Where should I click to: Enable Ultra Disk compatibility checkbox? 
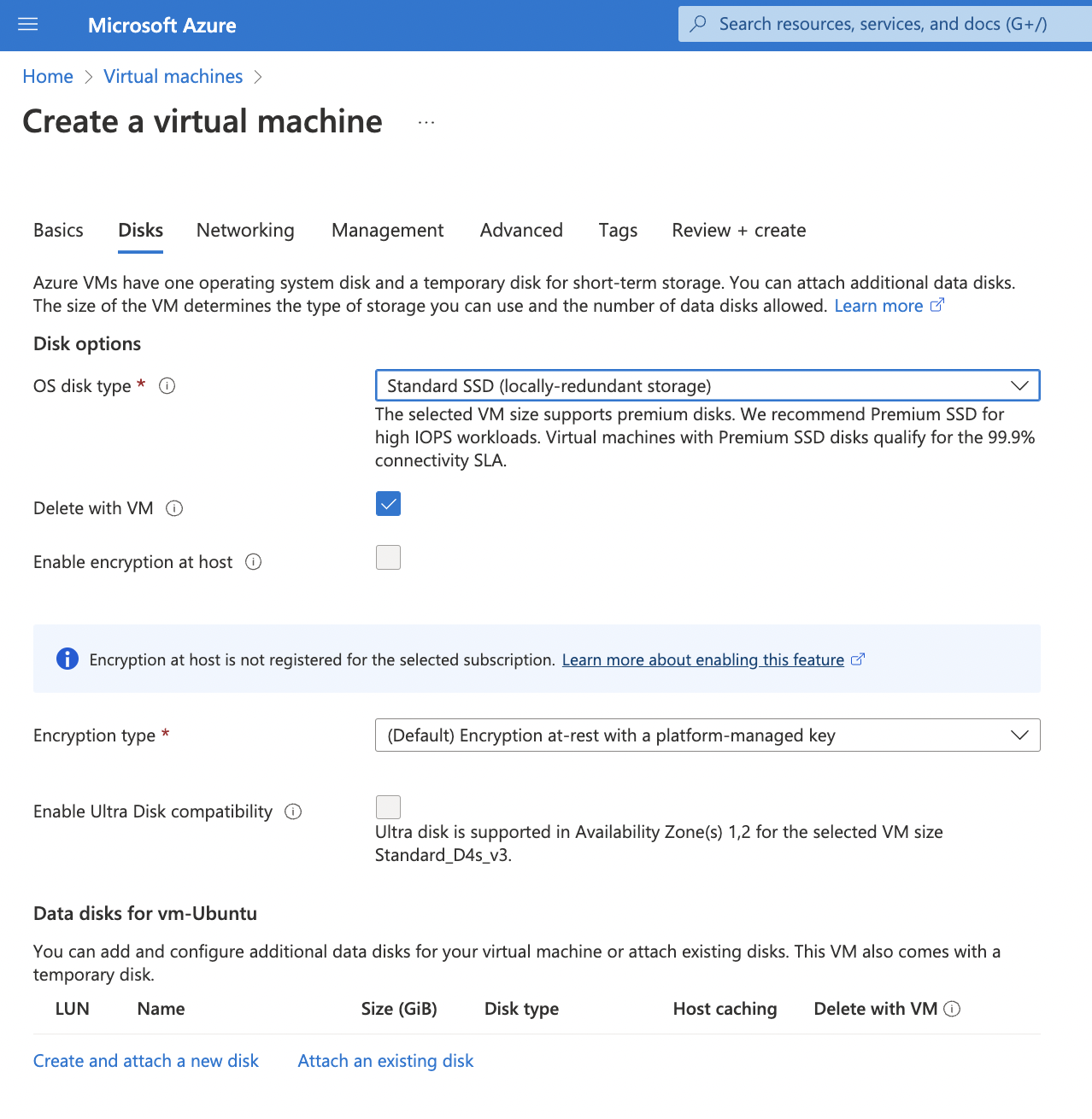point(388,807)
